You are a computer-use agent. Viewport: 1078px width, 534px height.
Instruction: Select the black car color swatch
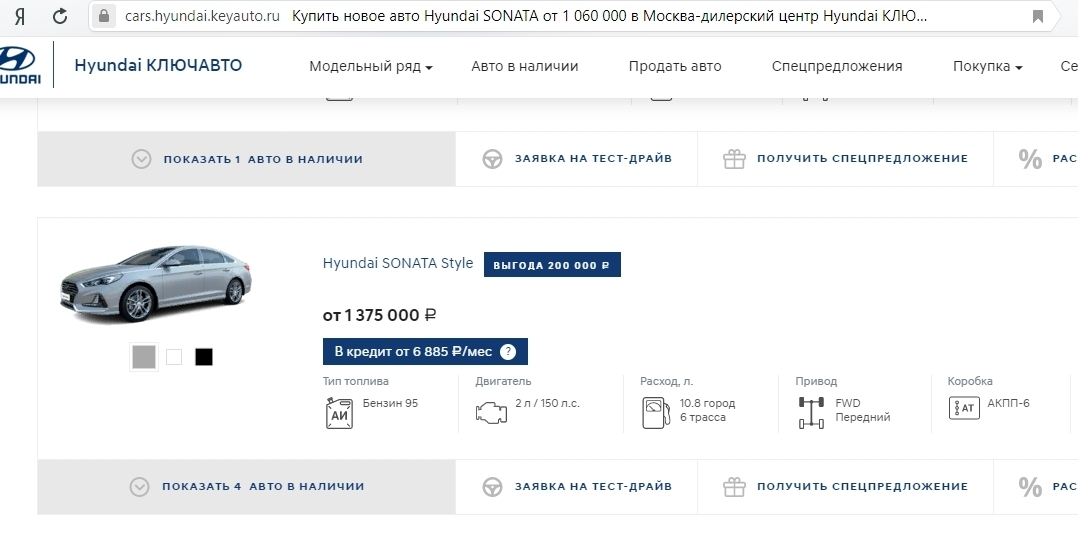[204, 357]
